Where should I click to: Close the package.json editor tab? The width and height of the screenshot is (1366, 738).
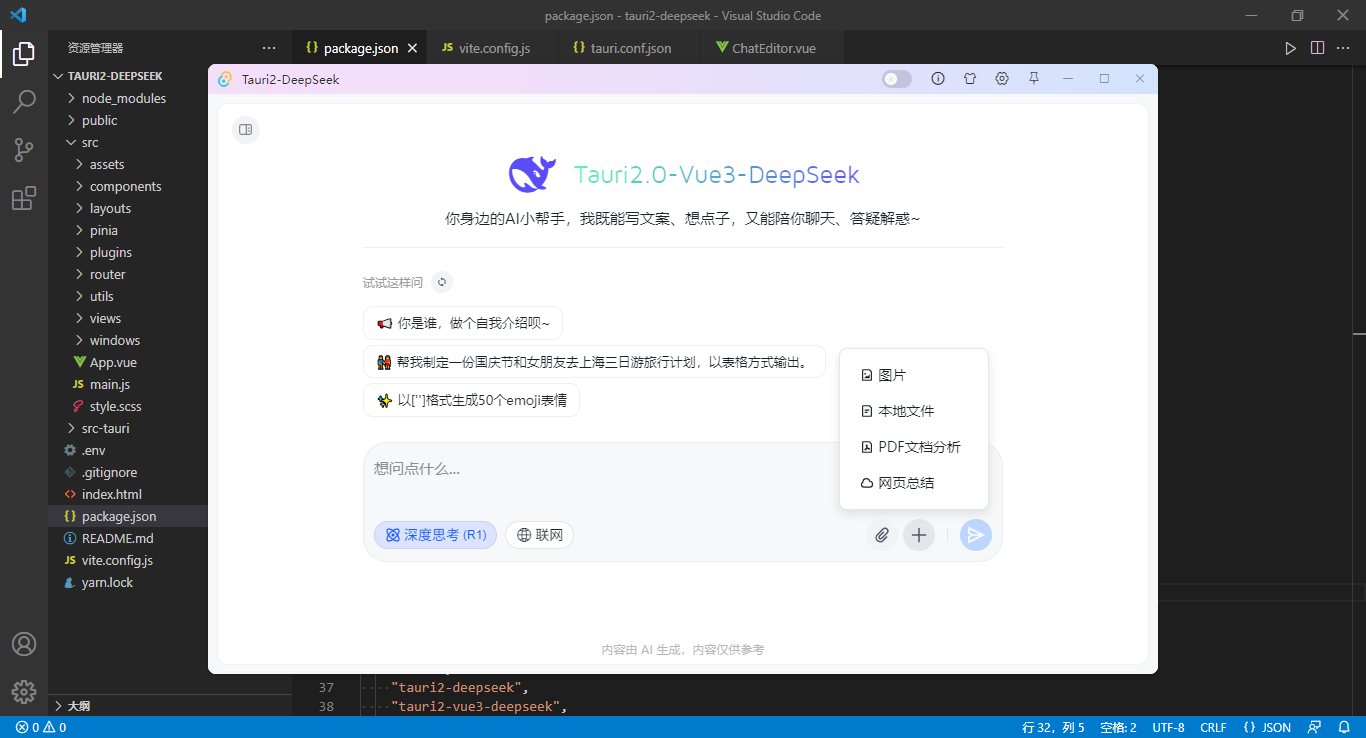coord(412,48)
